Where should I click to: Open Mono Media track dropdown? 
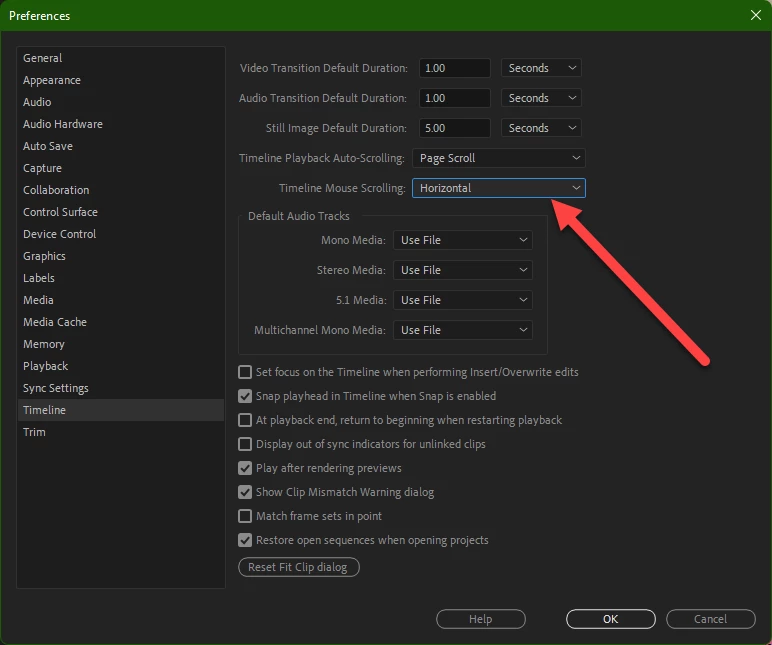coord(463,240)
